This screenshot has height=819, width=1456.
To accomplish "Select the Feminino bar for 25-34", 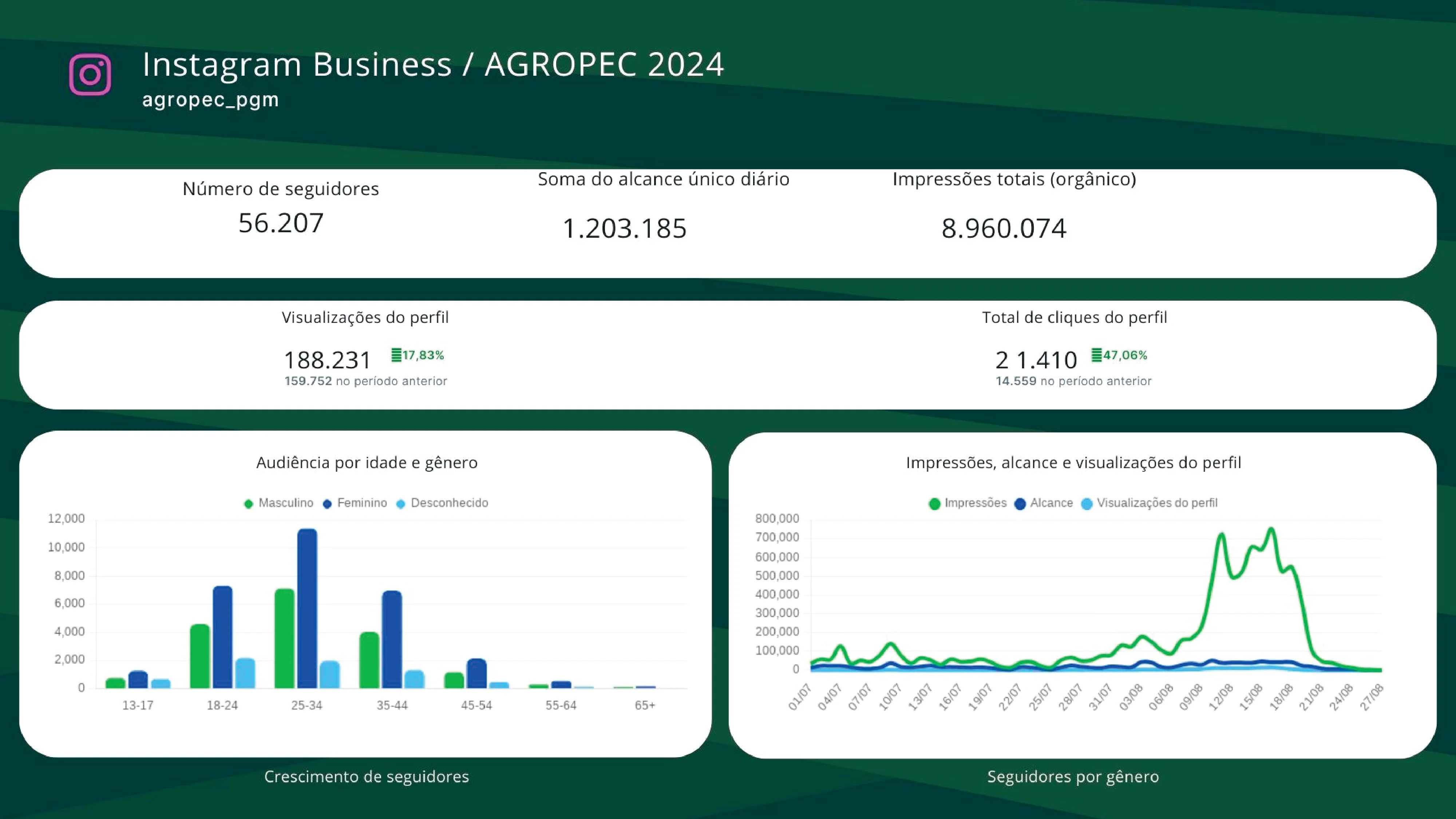I will [x=308, y=608].
